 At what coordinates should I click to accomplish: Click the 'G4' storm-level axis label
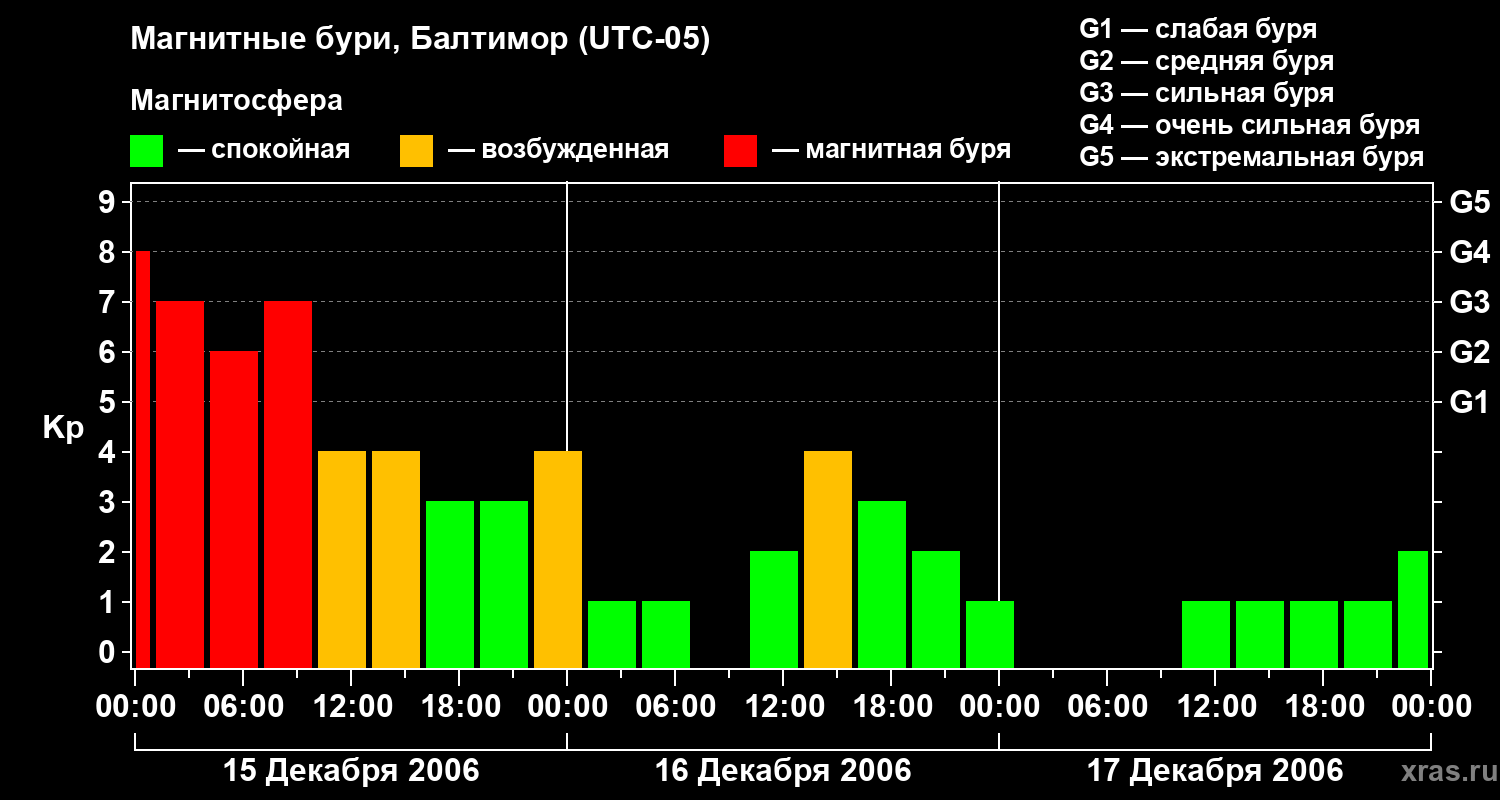(1470, 252)
